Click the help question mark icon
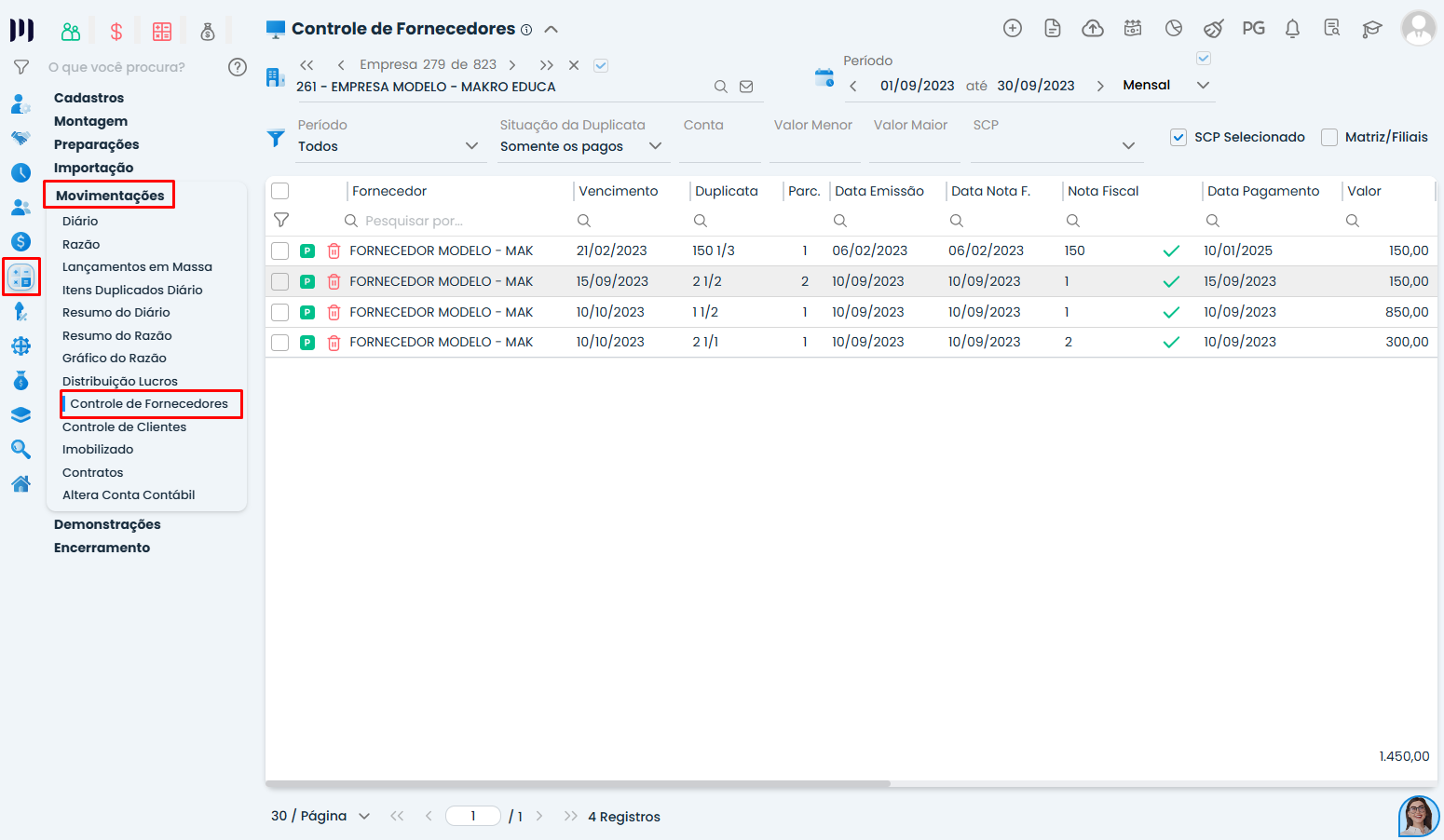This screenshot has height=840, width=1444. (x=238, y=67)
